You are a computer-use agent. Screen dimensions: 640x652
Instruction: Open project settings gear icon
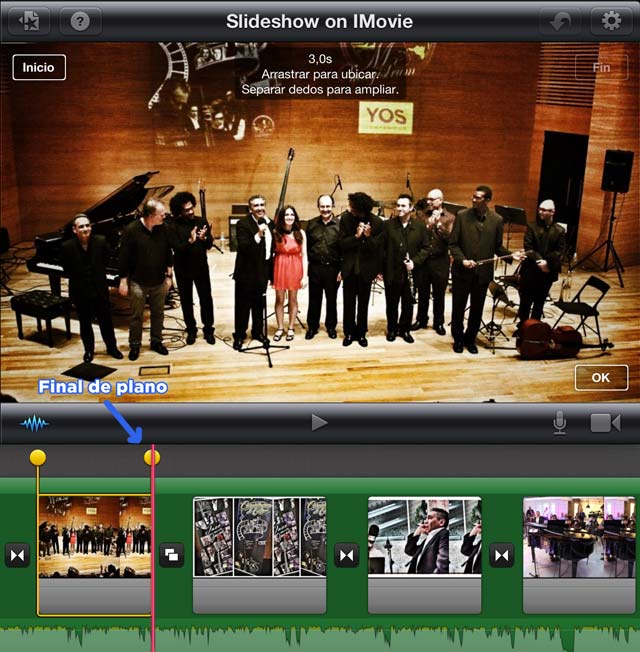(611, 21)
